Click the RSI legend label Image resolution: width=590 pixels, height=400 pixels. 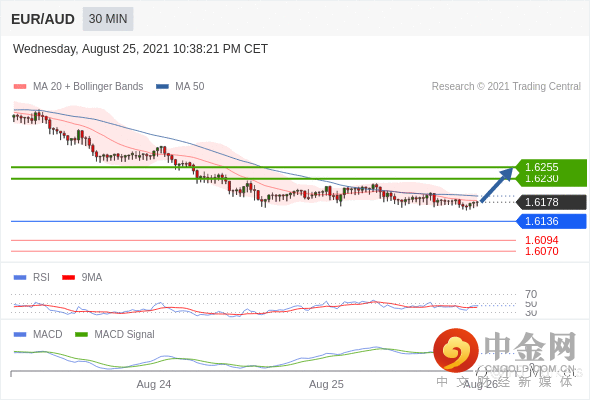[x=41, y=278]
